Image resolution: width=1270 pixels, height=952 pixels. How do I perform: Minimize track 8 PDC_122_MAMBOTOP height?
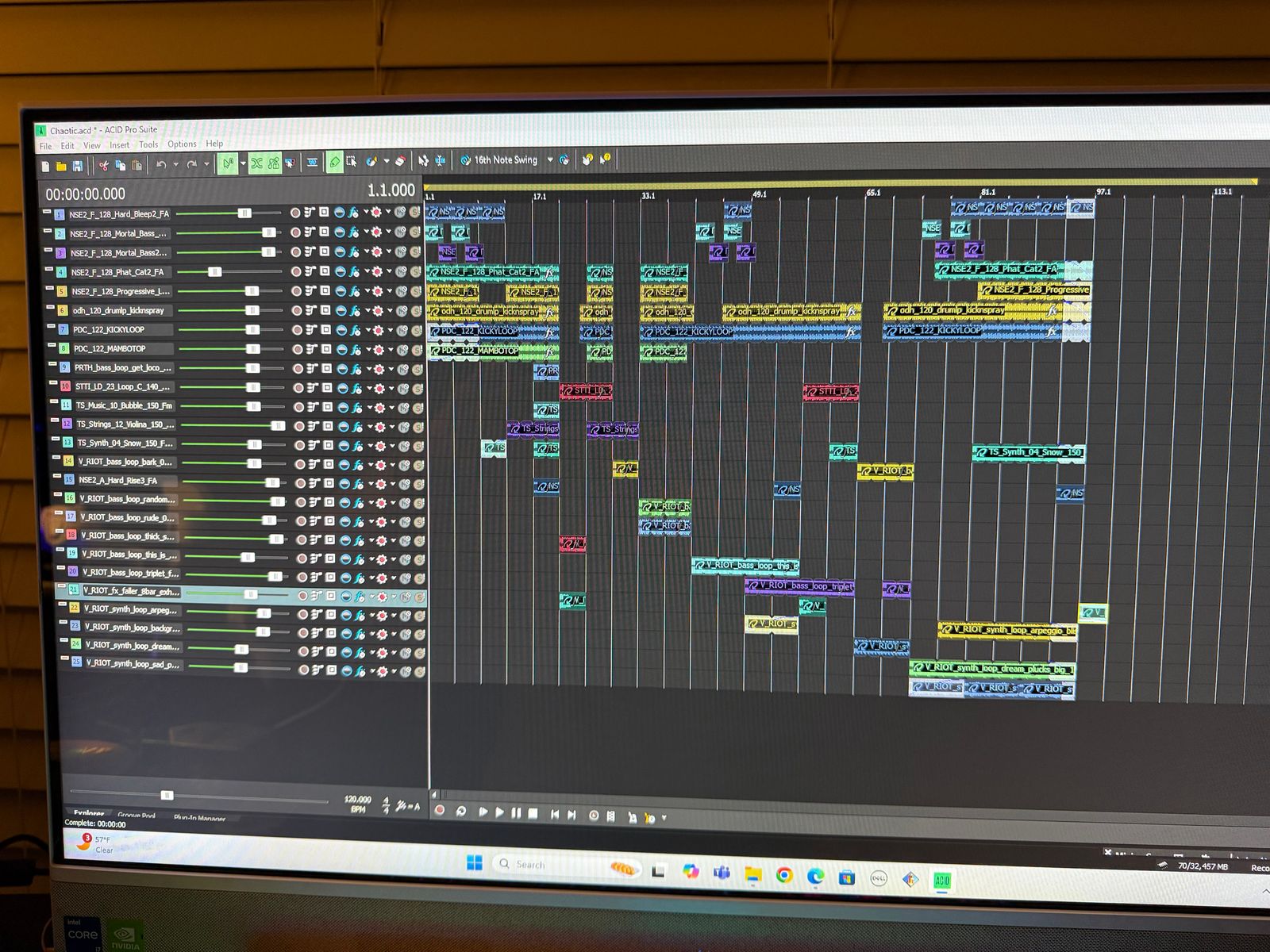52,346
